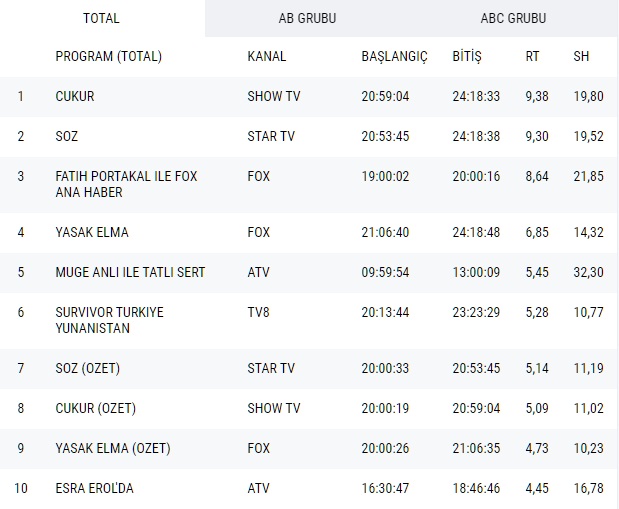Viewport: 619px width, 509px height.
Task: Open the YASAK ELMA program entry
Action: coord(92,232)
